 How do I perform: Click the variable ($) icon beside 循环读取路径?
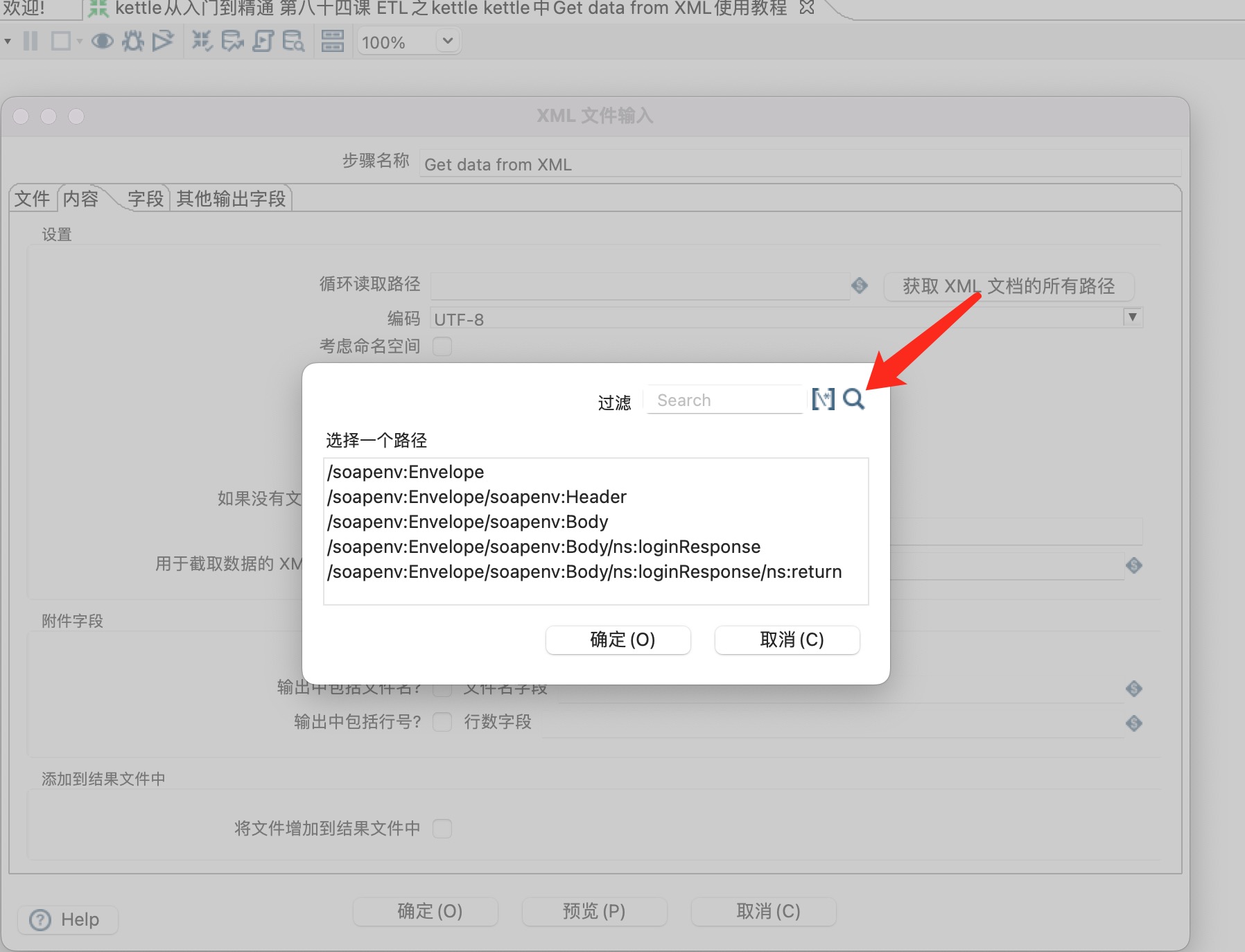pos(860,285)
